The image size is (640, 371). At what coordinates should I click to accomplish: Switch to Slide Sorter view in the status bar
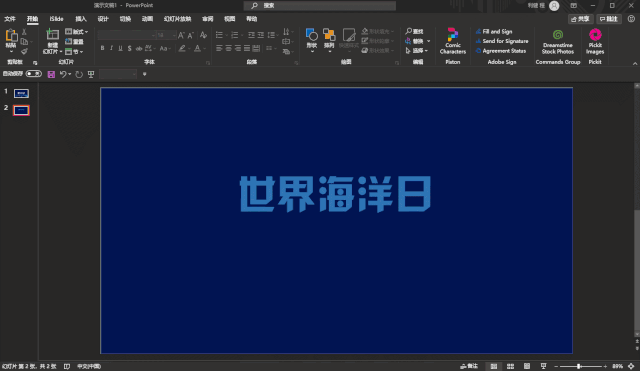pos(510,366)
